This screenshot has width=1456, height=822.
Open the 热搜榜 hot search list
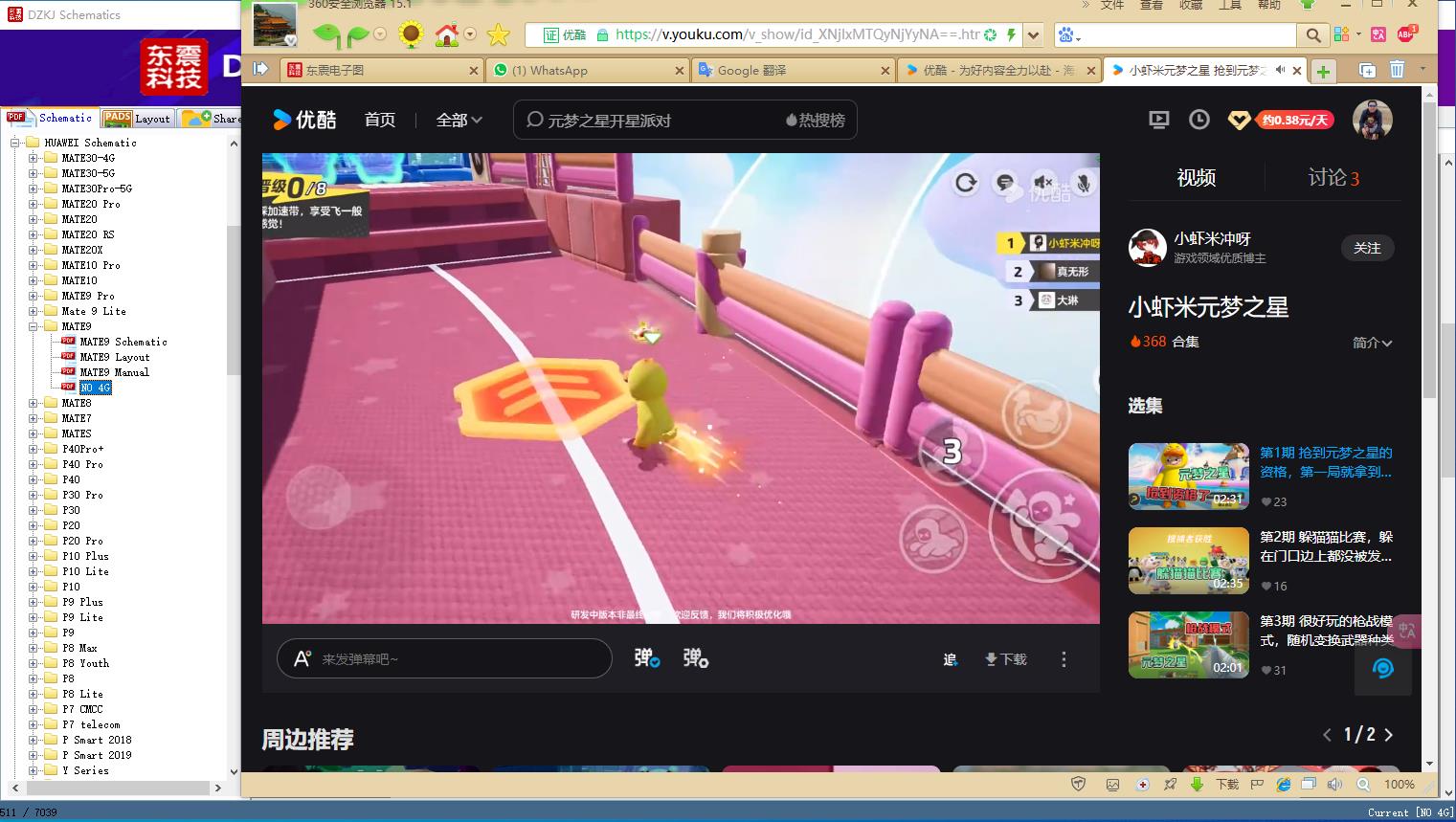click(815, 120)
